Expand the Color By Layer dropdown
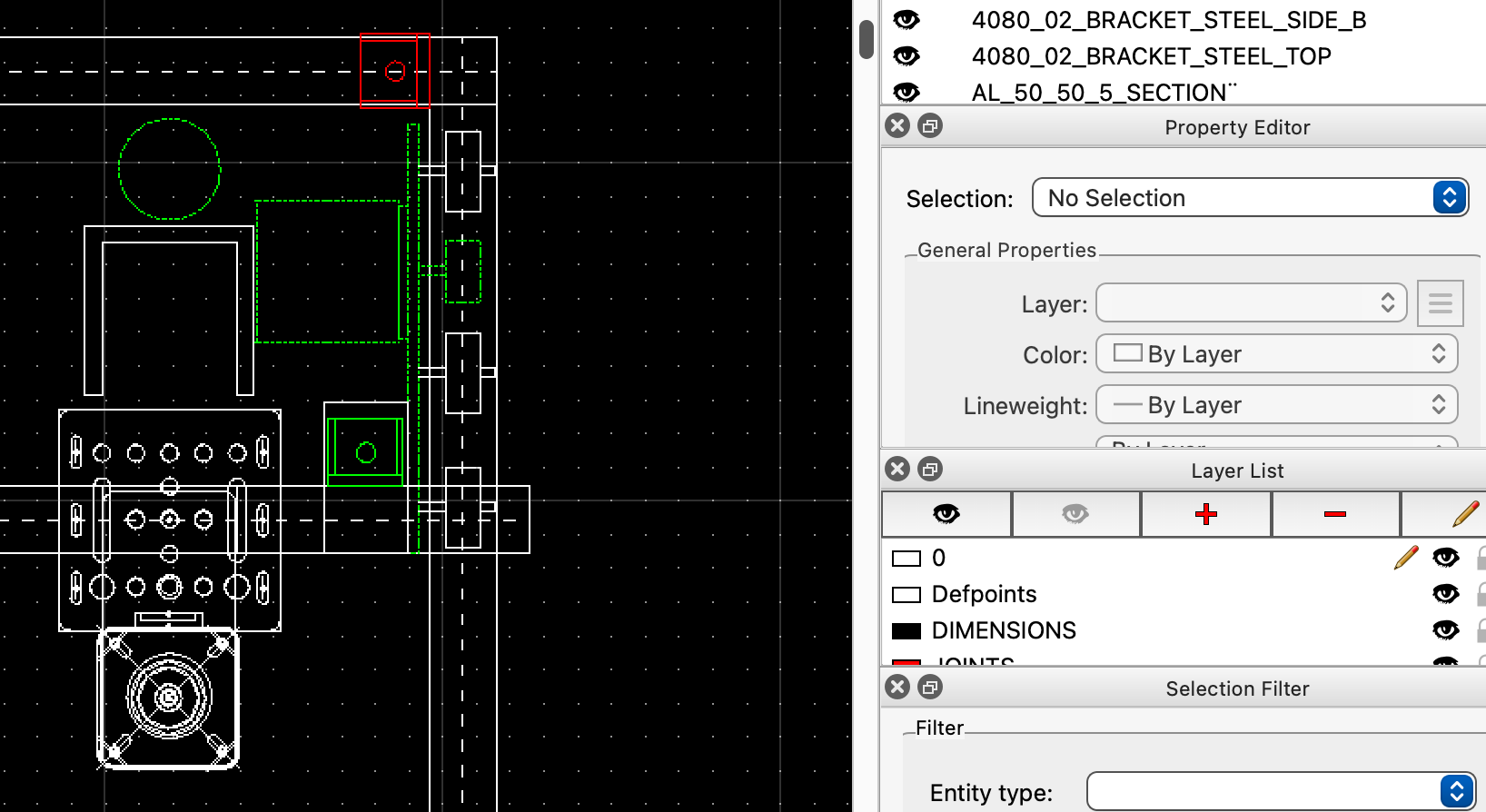1486x812 pixels. click(x=1276, y=354)
